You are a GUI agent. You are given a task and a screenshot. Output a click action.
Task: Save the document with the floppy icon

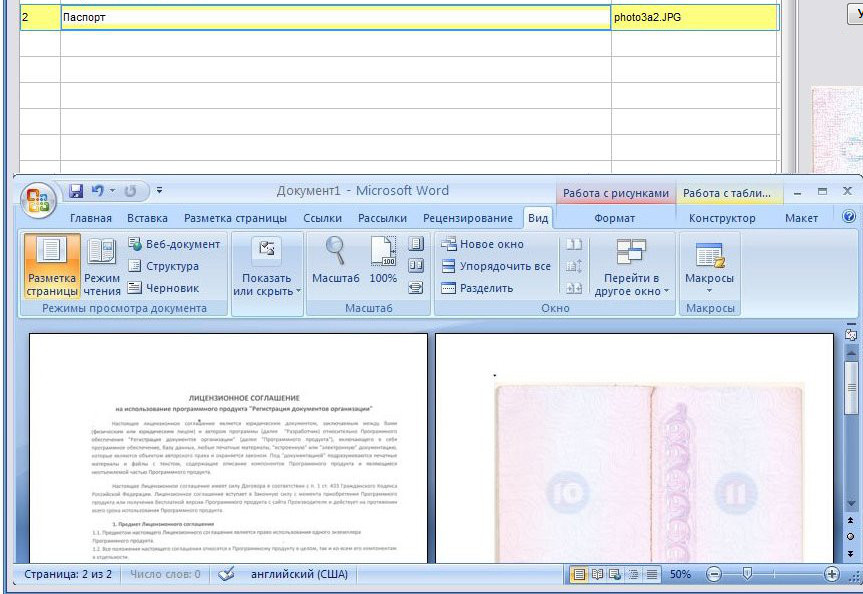click(76, 190)
